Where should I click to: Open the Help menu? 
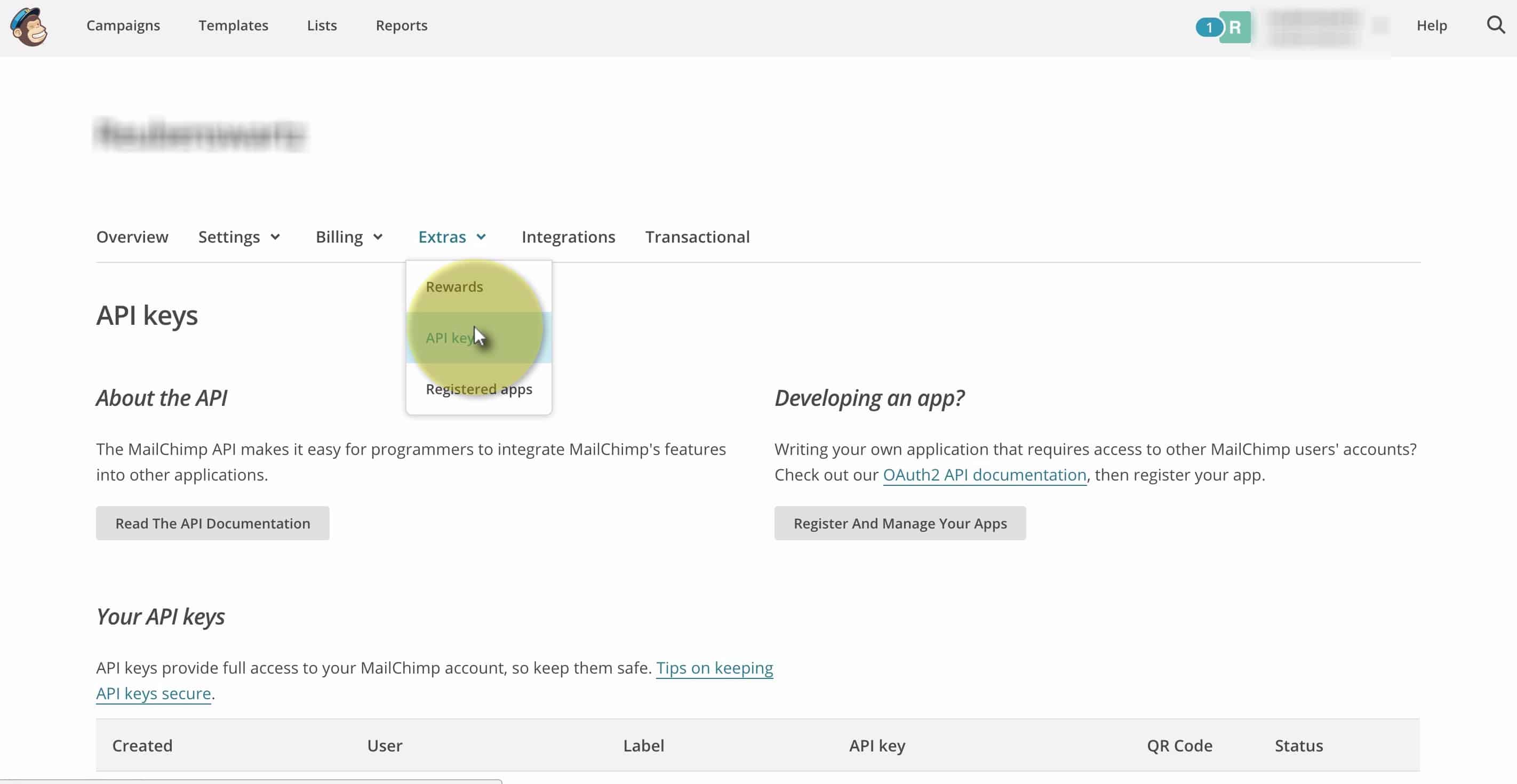click(x=1432, y=25)
